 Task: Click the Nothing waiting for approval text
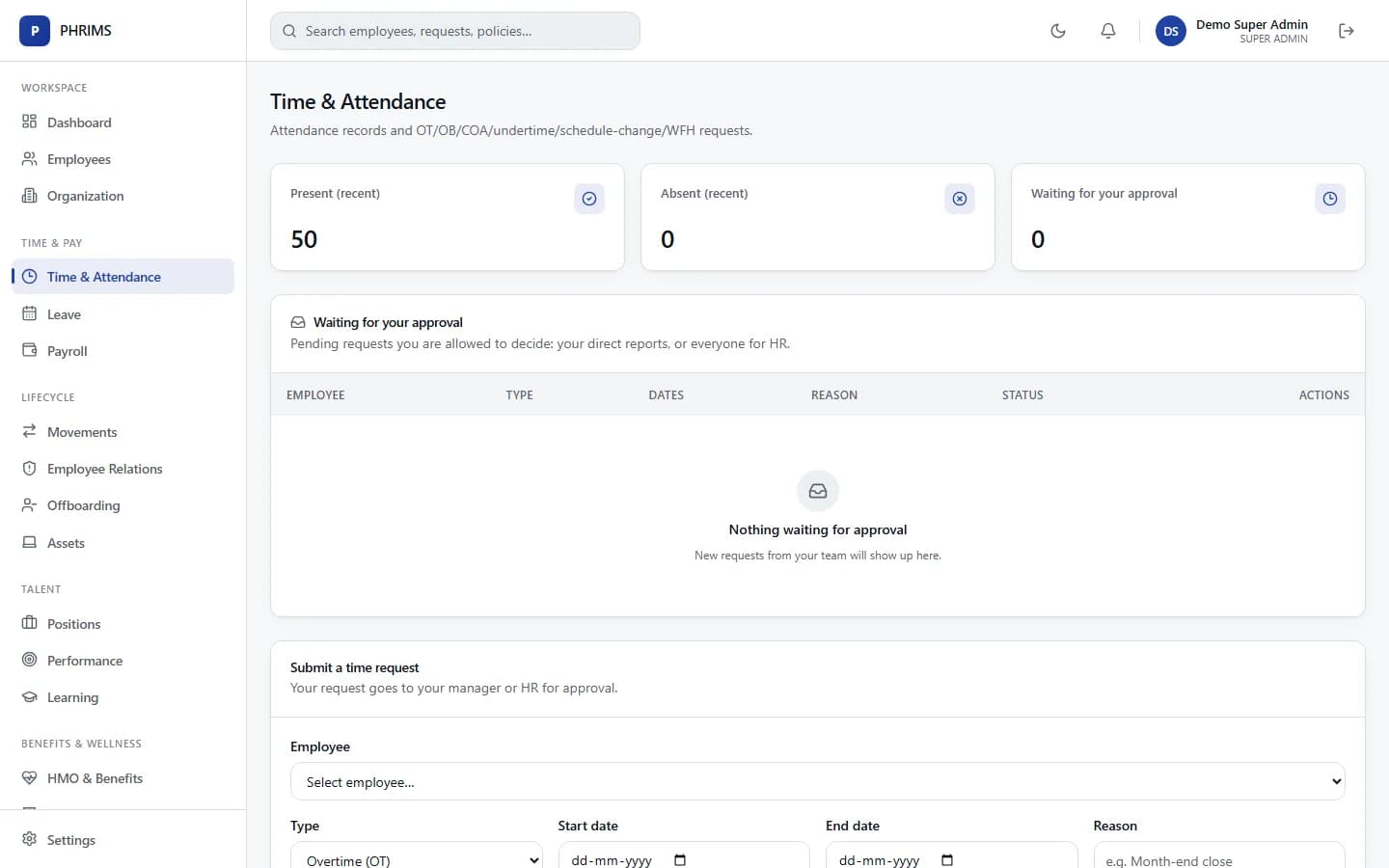[818, 529]
